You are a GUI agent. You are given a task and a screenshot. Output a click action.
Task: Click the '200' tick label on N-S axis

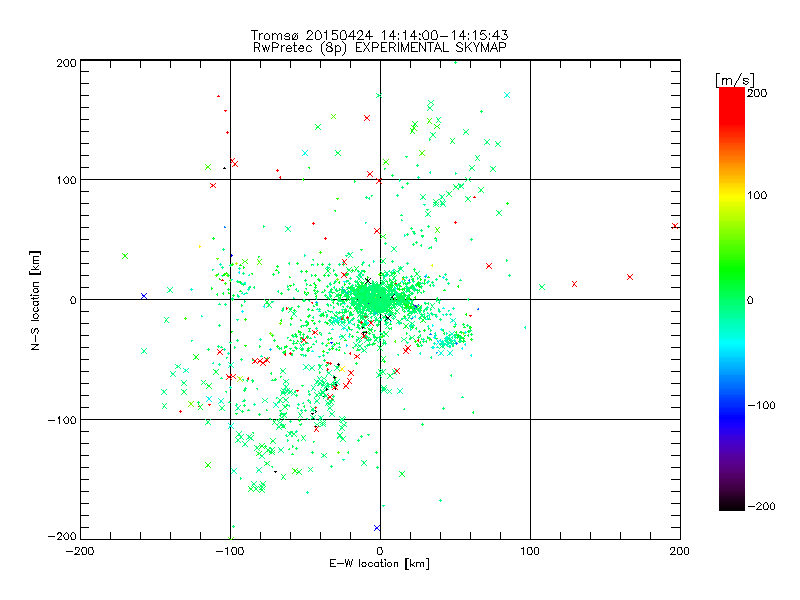click(x=66, y=63)
